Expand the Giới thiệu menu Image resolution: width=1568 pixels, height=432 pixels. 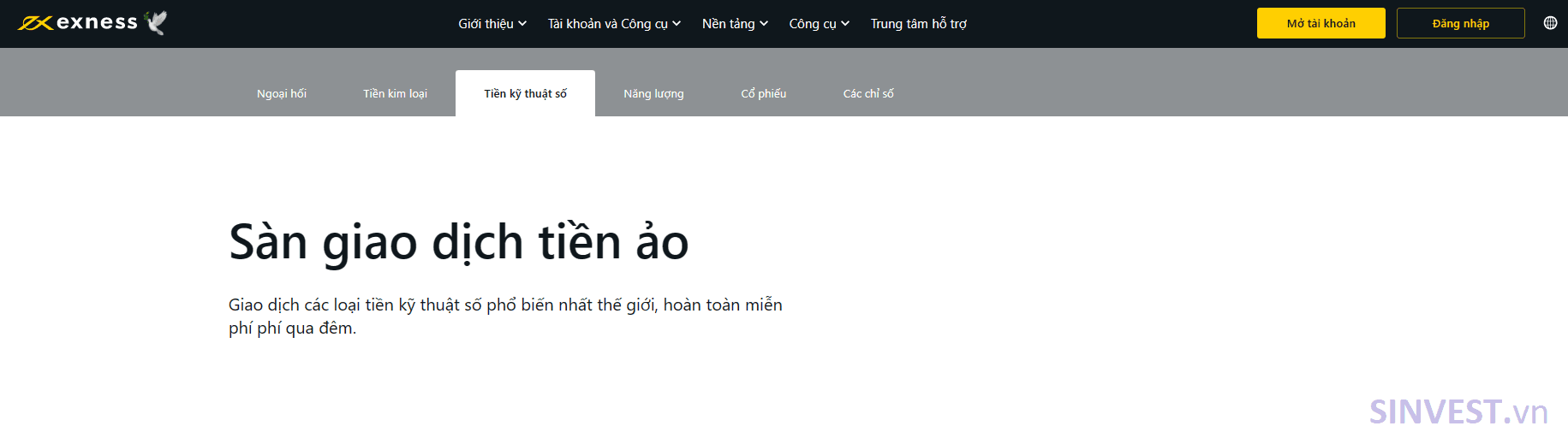[492, 24]
